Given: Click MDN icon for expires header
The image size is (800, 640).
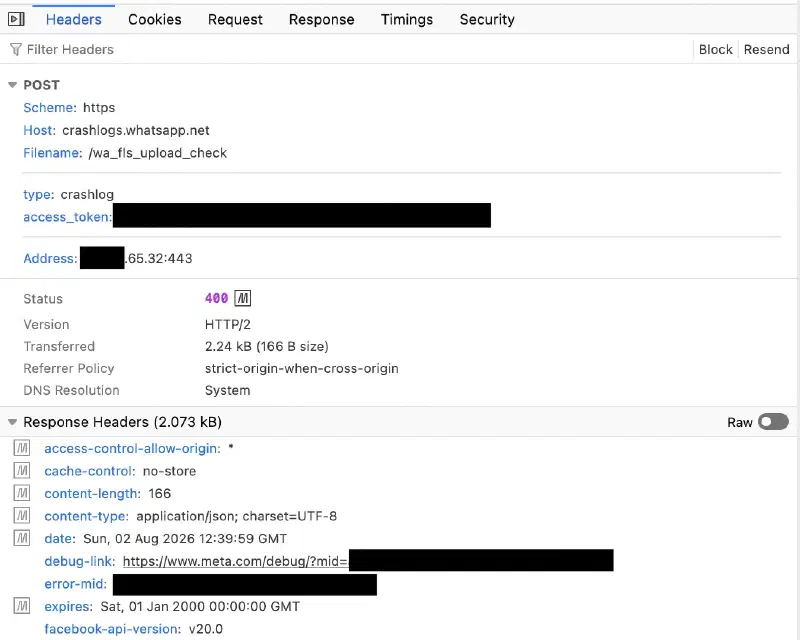Looking at the screenshot, I should pyautogui.click(x=21, y=606).
